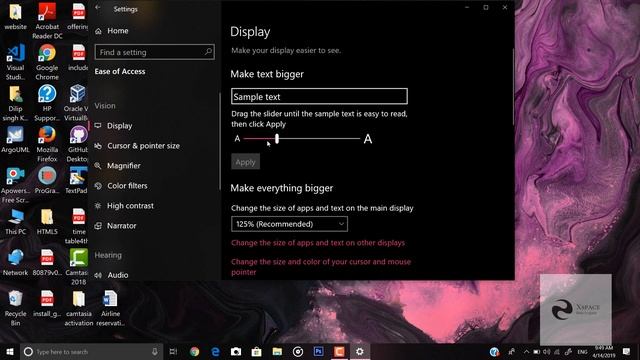Image resolution: width=640 pixels, height=360 pixels.
Task: Open Camtasia from the taskbar
Action: click(339, 351)
